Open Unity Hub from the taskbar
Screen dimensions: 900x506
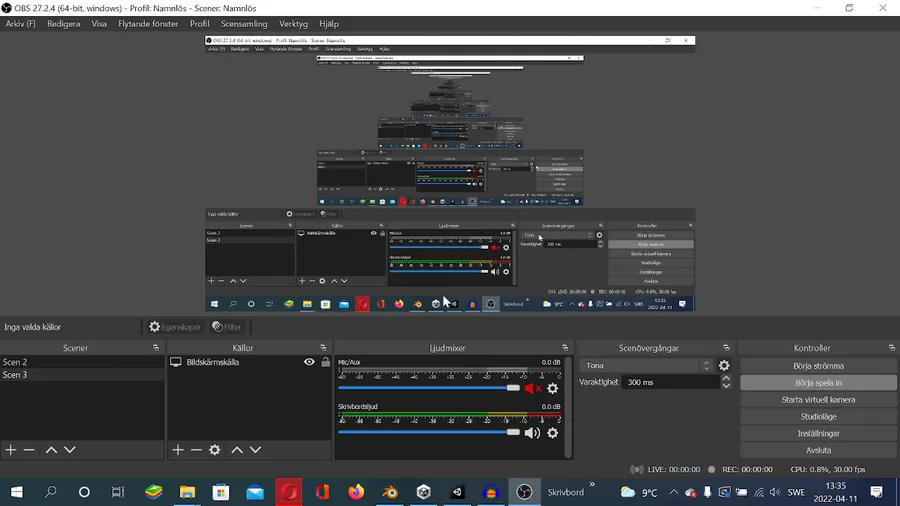pyautogui.click(x=424, y=492)
